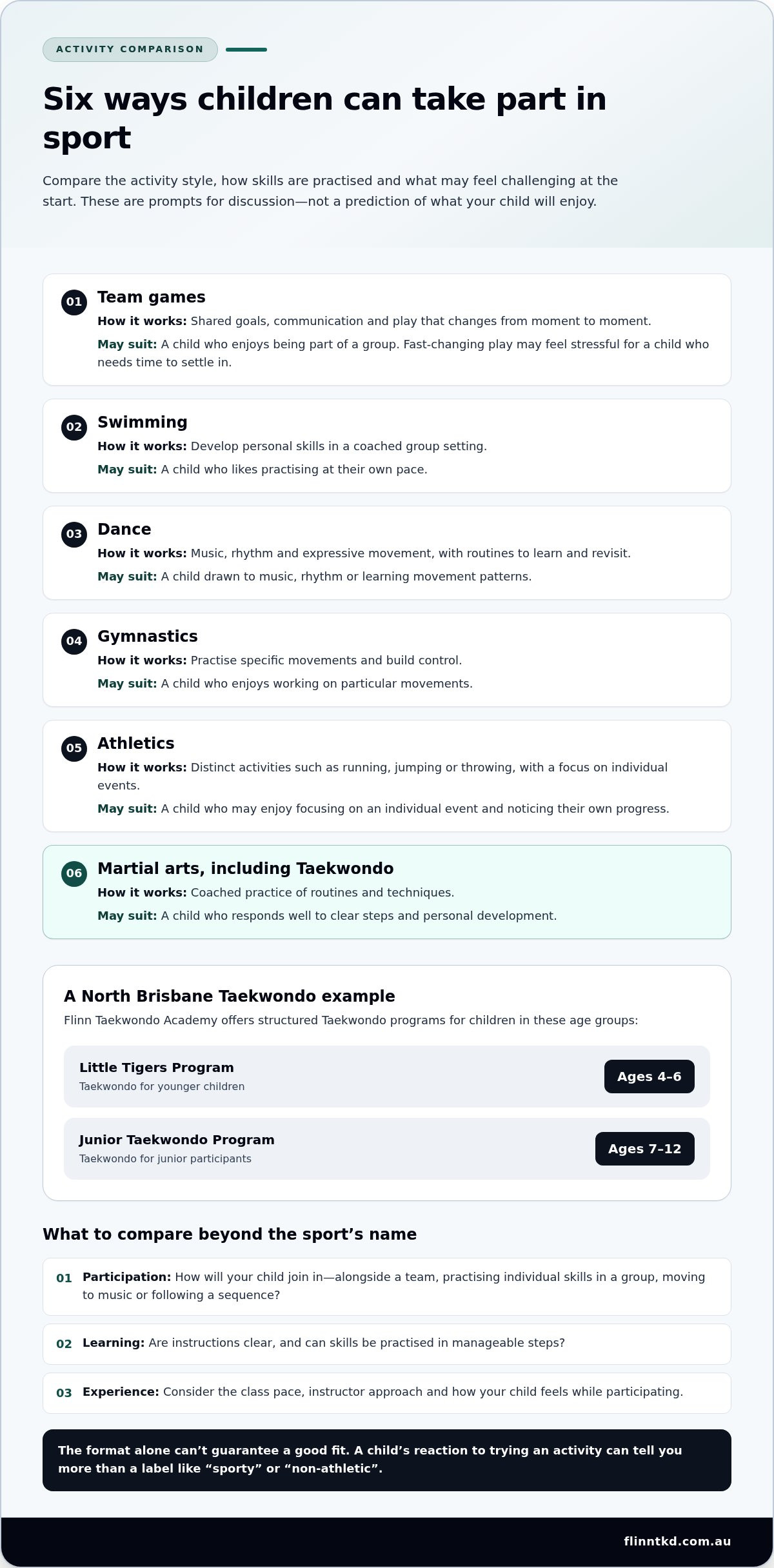Click the Swimming card title
This screenshot has height=1568, width=774.
click(142, 422)
